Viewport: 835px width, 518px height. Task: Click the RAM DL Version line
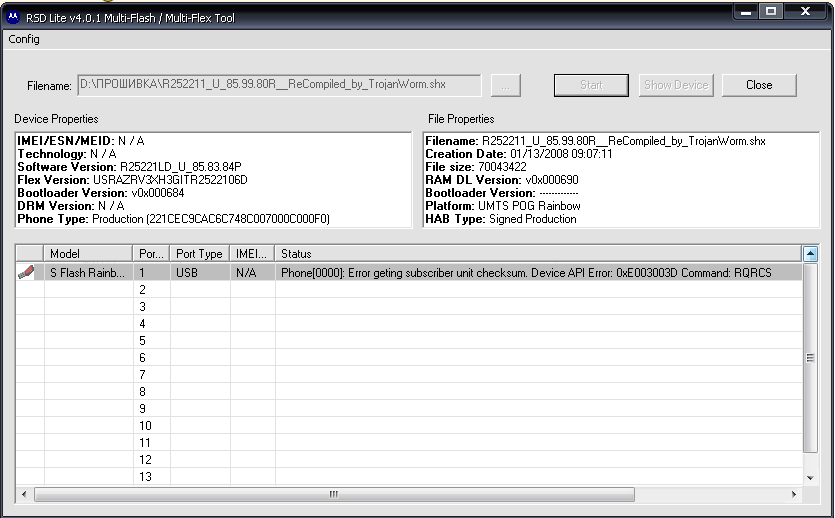click(x=502, y=180)
